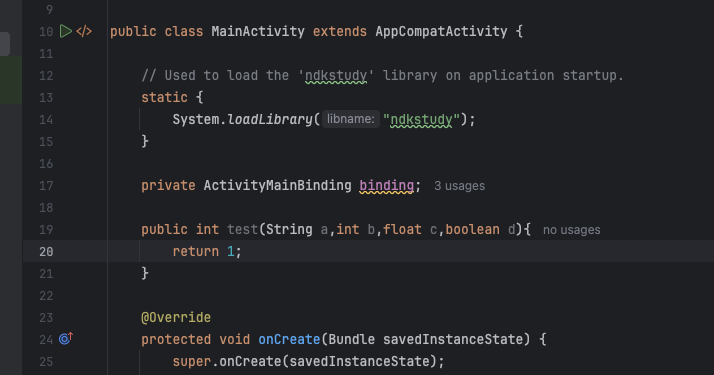Click 'ndkstudy' word inside the comment
The width and height of the screenshot is (714, 375).
(x=336, y=76)
